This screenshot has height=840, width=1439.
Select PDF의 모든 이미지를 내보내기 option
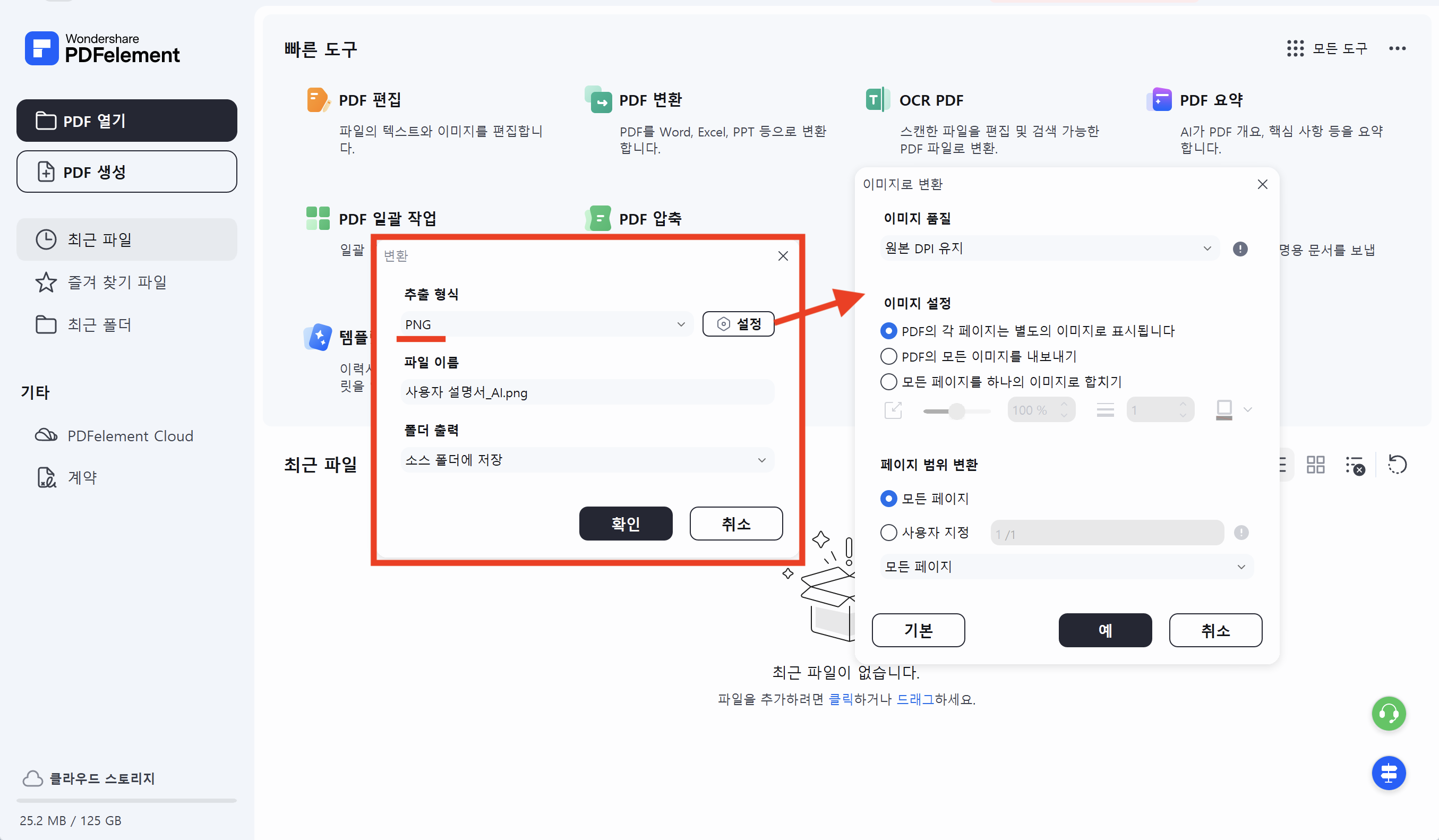pyautogui.click(x=888, y=356)
